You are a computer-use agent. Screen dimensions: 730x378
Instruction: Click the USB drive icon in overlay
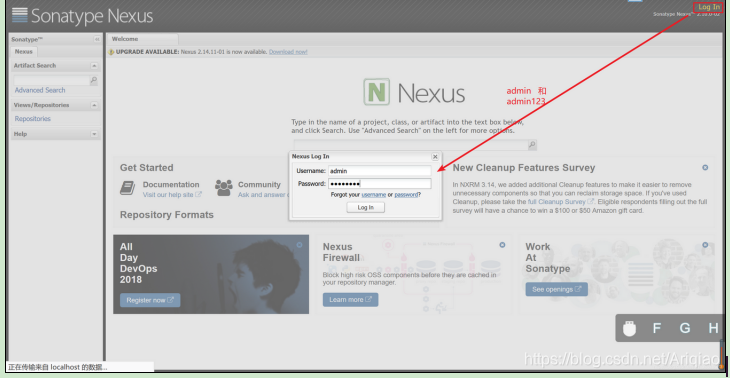pos(629,328)
